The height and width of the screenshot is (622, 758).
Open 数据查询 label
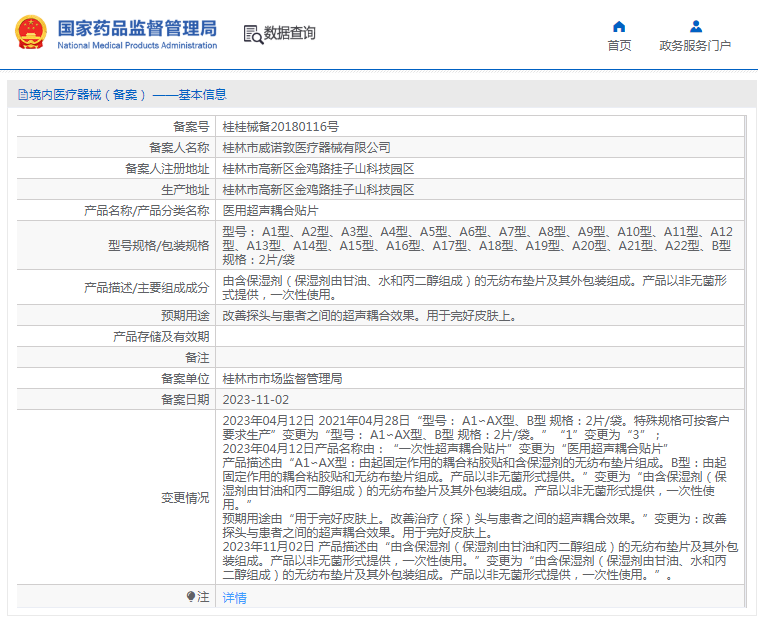click(290, 33)
